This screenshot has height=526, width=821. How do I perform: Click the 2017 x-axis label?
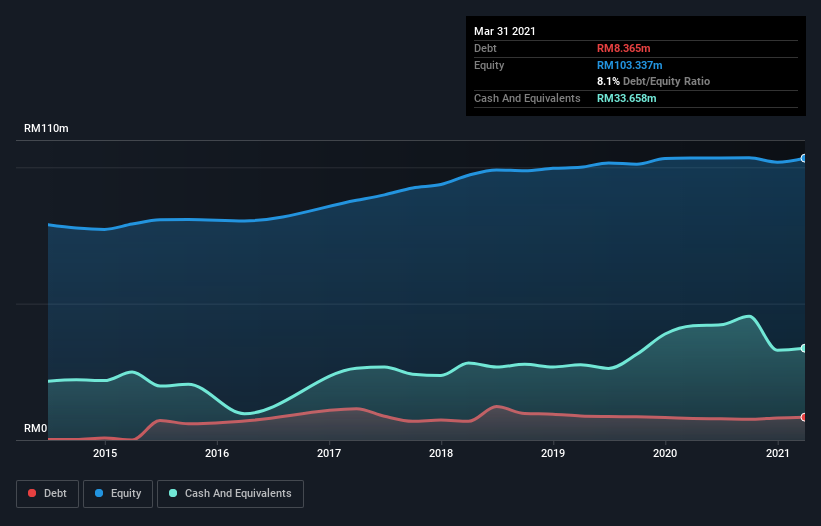point(329,453)
